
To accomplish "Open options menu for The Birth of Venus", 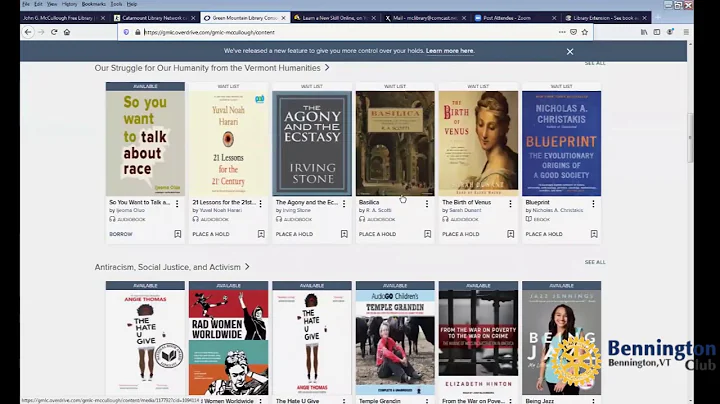I will coord(510,203).
